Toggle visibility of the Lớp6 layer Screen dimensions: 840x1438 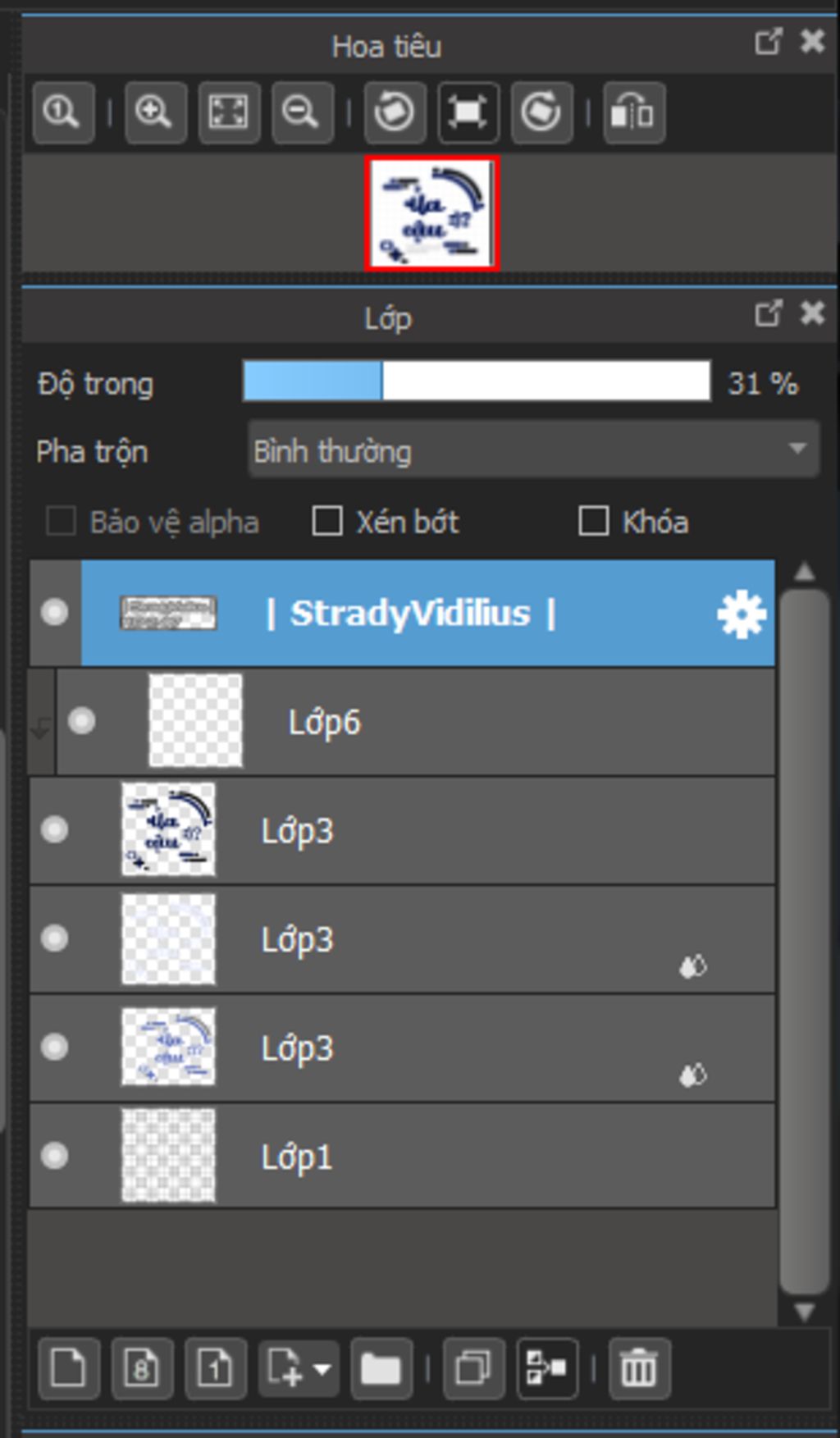pos(81,721)
